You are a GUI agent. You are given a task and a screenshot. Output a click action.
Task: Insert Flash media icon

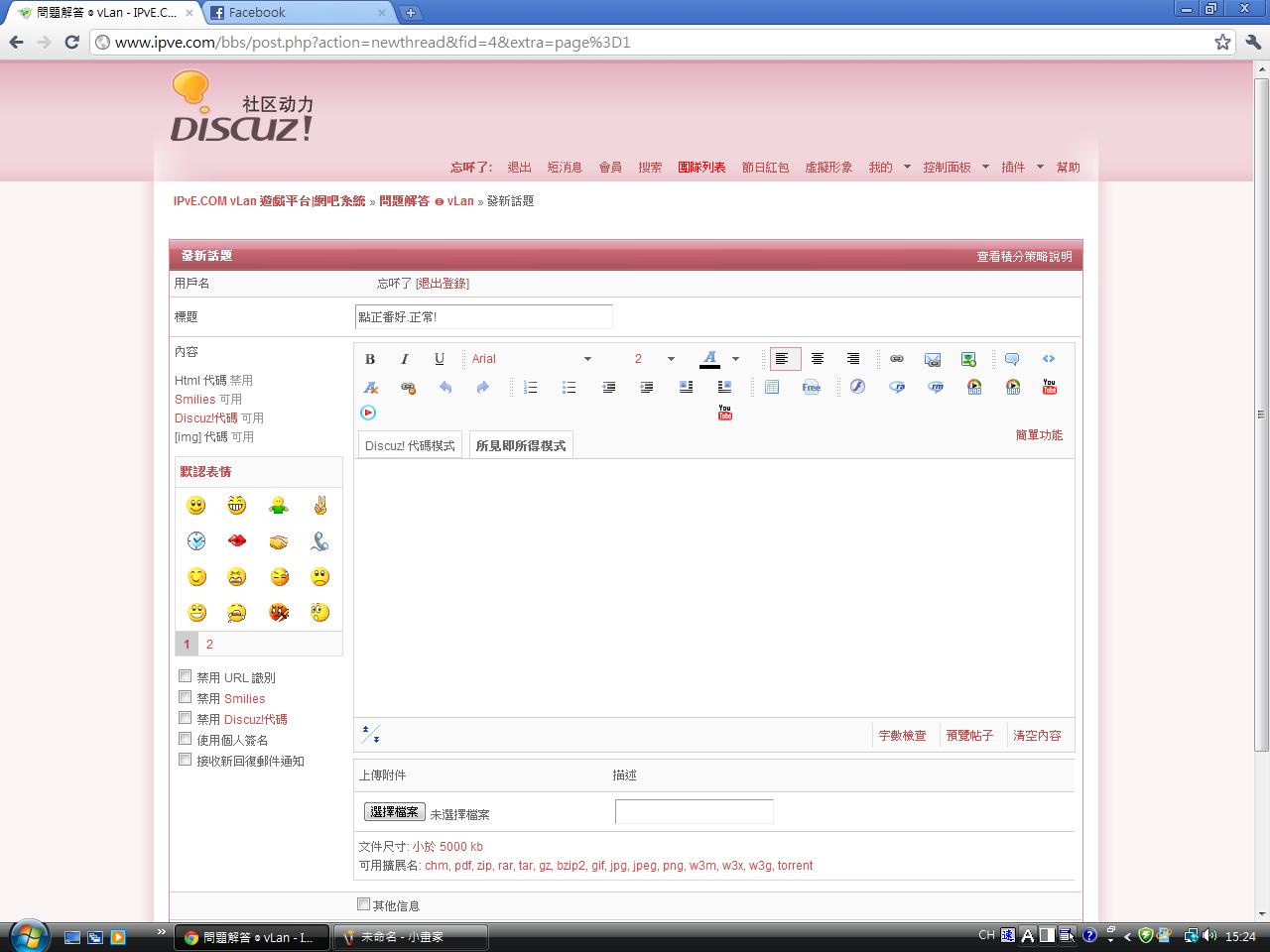[858, 387]
